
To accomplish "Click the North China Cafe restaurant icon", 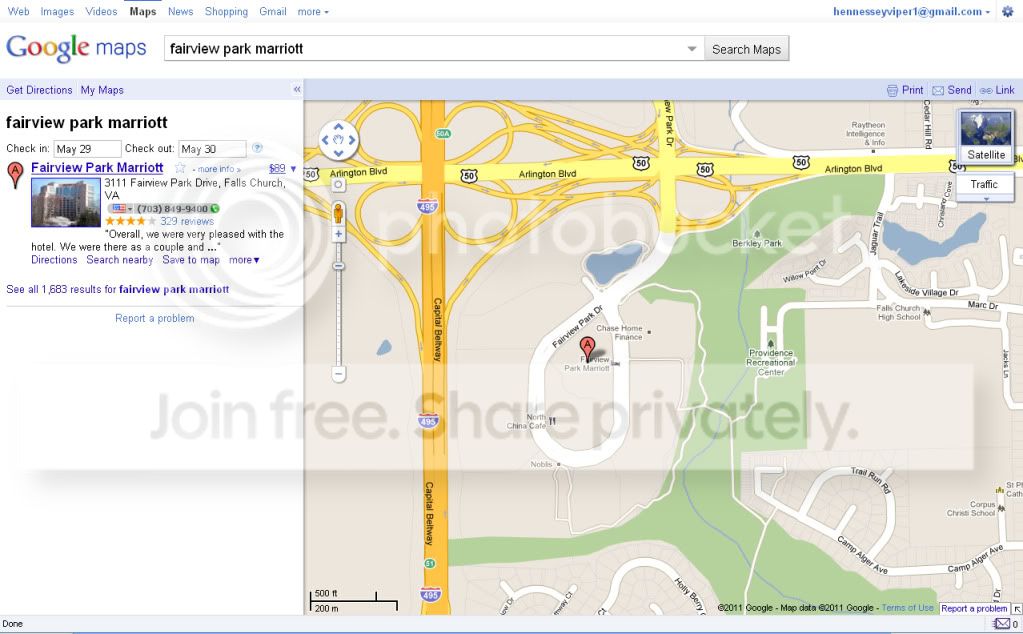I will (552, 421).
